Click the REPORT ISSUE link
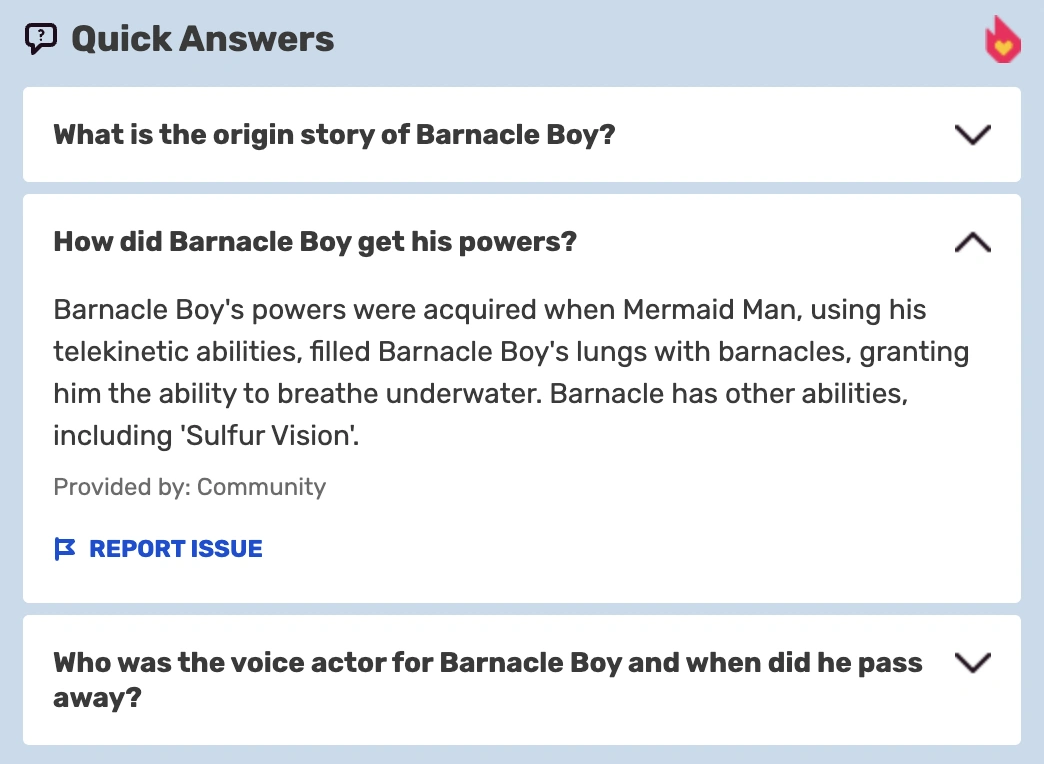The width and height of the screenshot is (1044, 764). 175,549
